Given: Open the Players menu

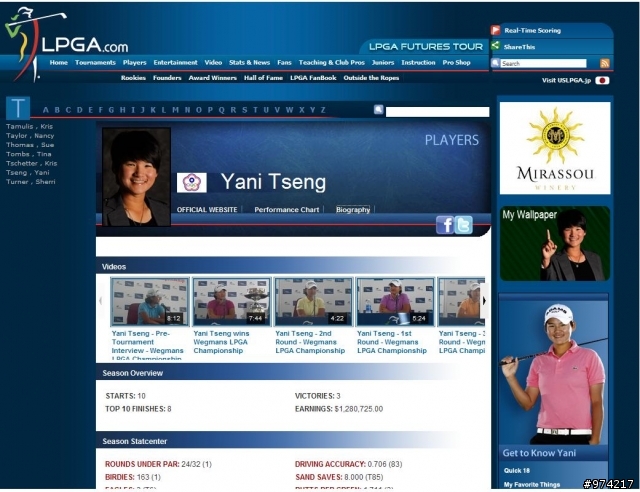Looking at the screenshot, I should (x=134, y=62).
